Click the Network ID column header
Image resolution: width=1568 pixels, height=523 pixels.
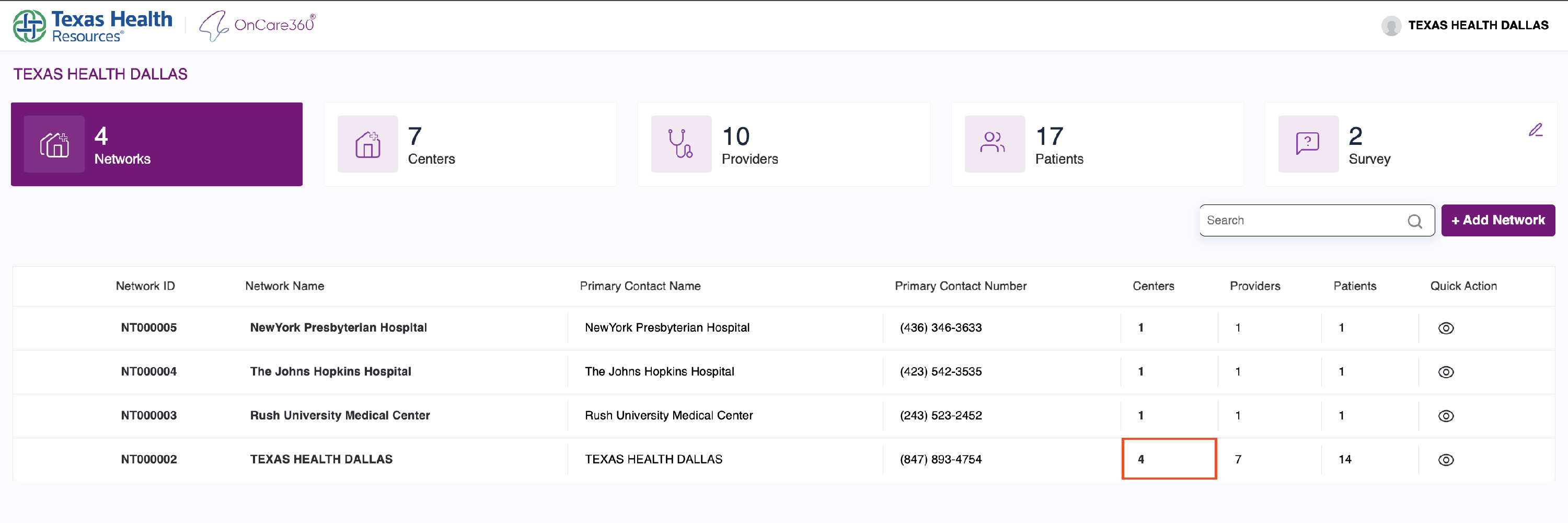click(x=145, y=286)
